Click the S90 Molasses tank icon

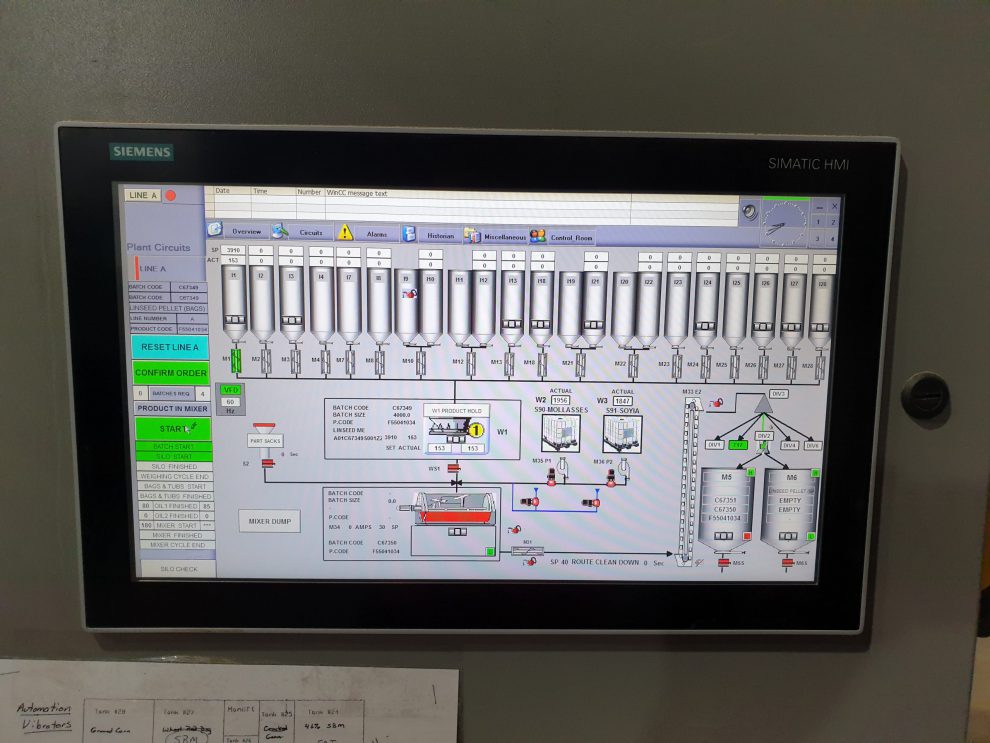pos(561,433)
